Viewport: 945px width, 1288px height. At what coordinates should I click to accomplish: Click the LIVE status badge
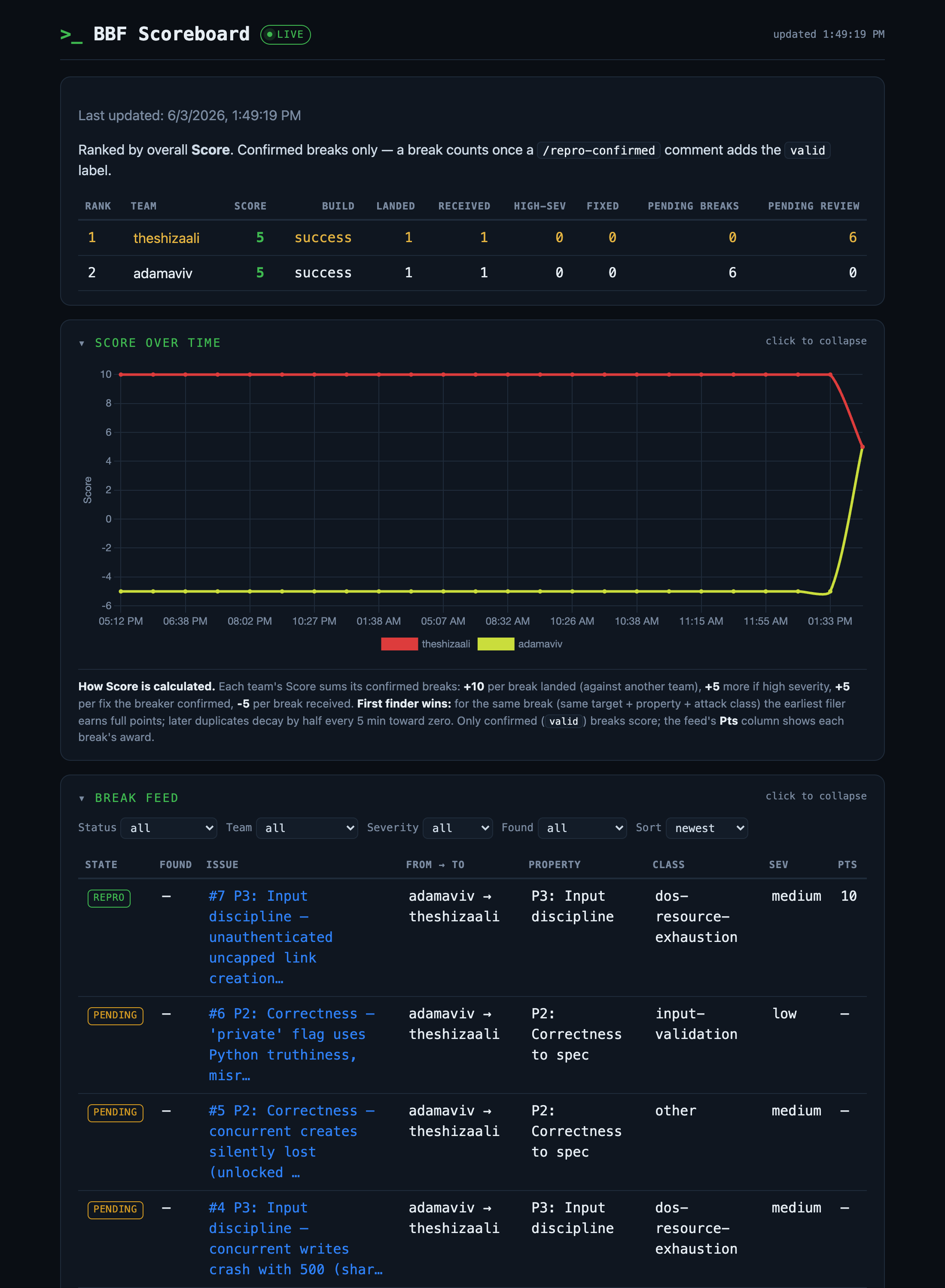coord(286,34)
